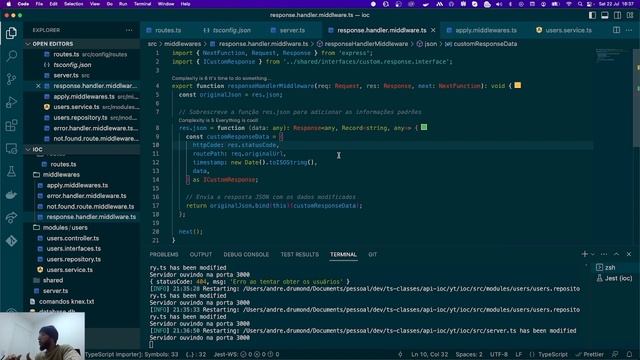Open error.handler.middleware.ts in file tree
This screenshot has width=640, height=360.
pyautogui.click(x=86, y=196)
